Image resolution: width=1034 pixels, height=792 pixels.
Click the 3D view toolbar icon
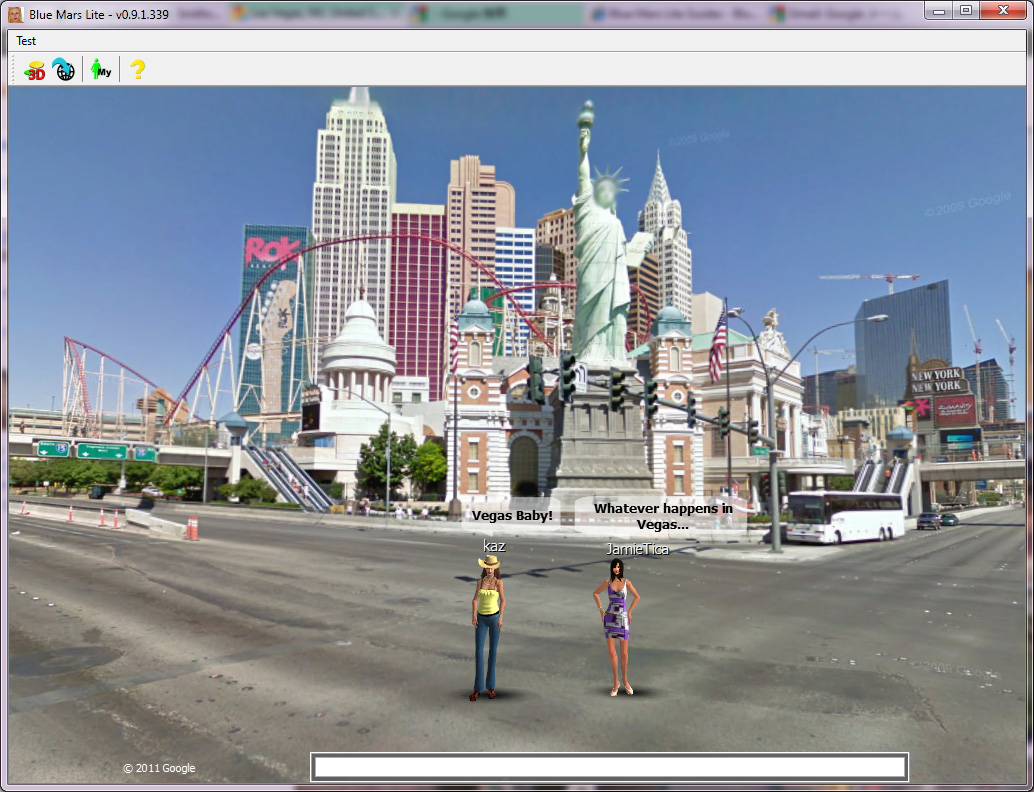point(34,69)
